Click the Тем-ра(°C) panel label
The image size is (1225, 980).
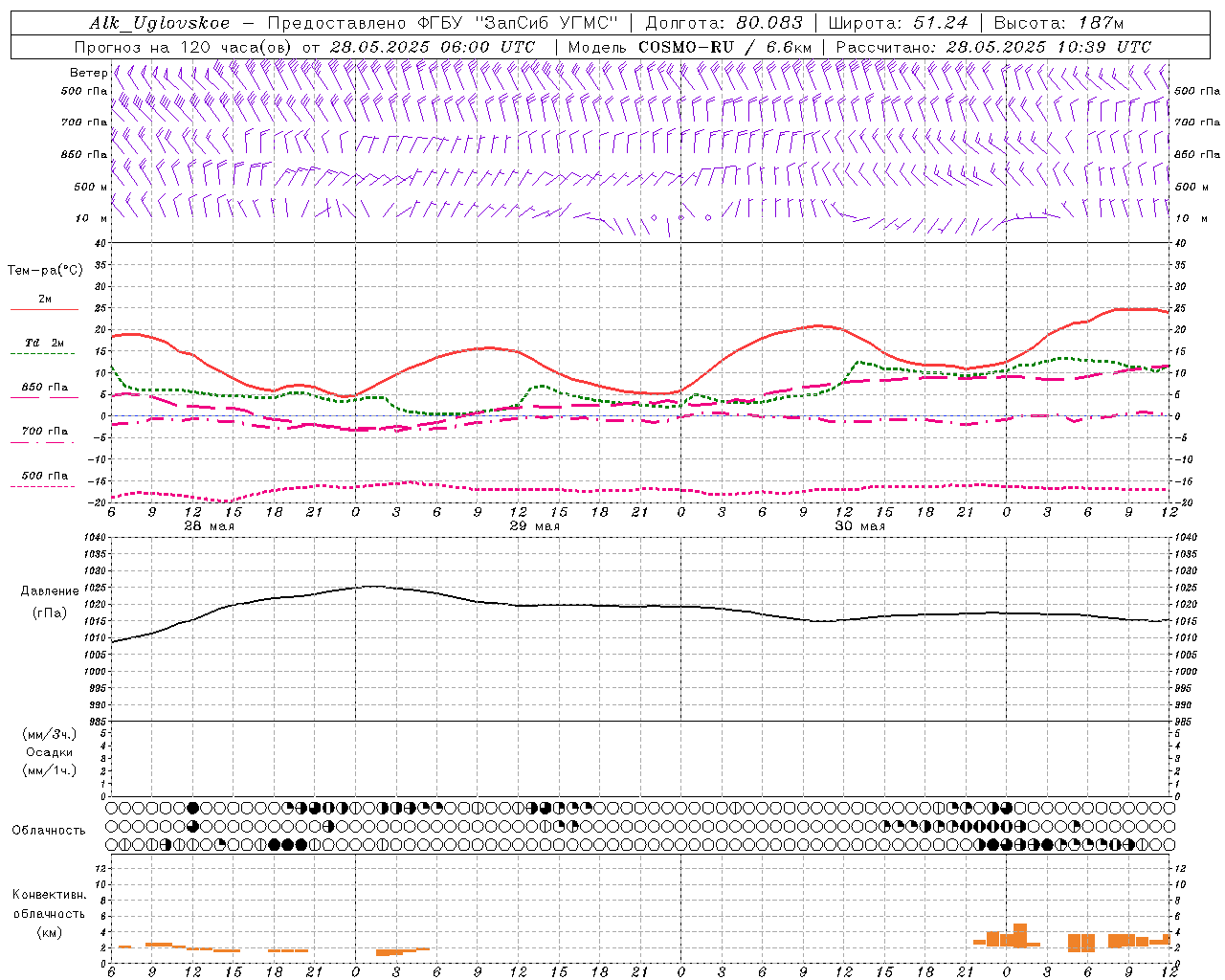(45, 271)
